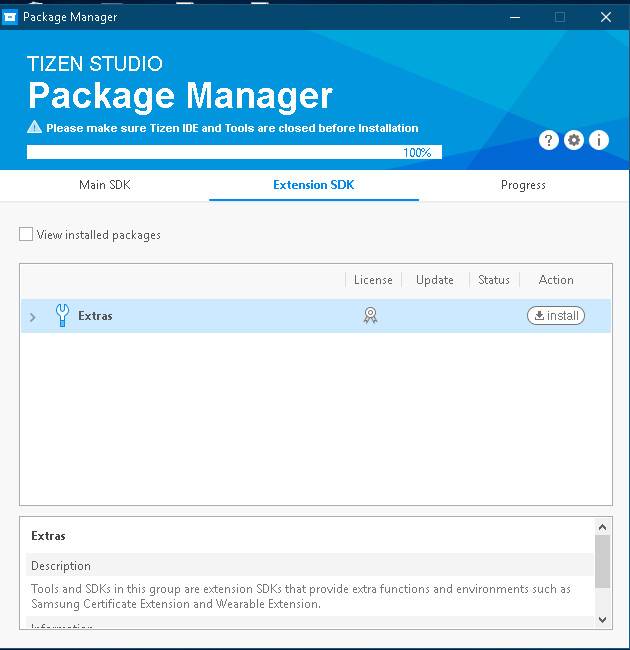Click the License column header

tap(373, 280)
